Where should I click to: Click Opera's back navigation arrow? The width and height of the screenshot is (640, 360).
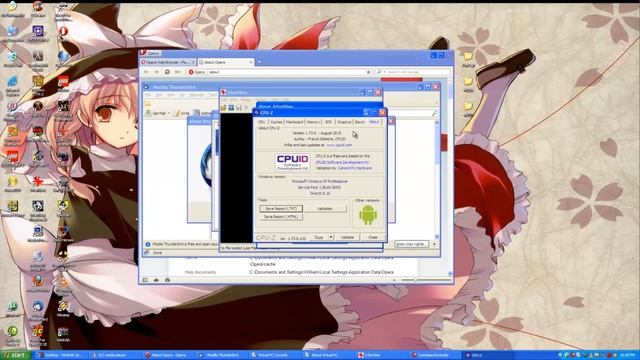146,72
